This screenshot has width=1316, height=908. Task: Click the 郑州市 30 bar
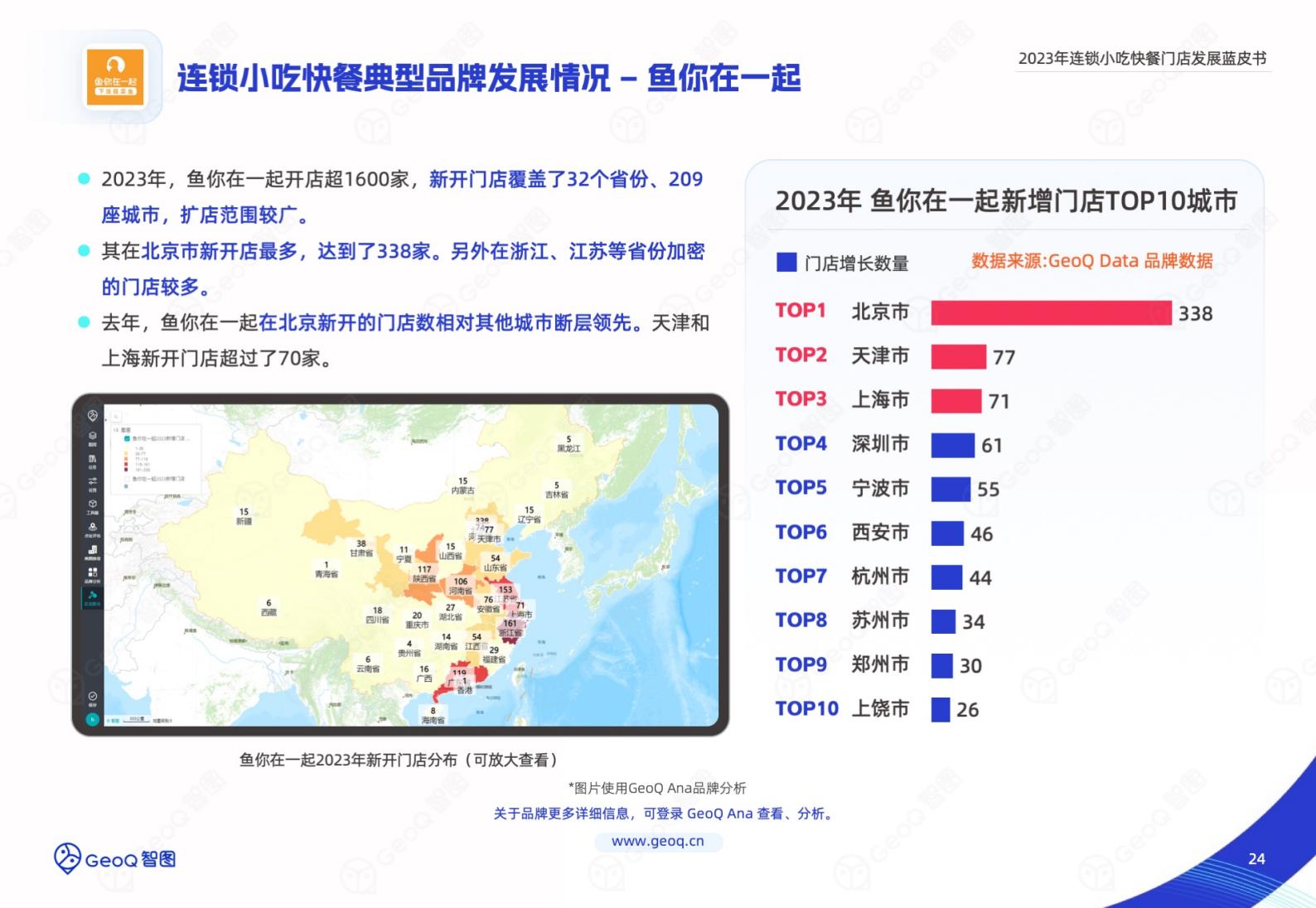point(941,665)
